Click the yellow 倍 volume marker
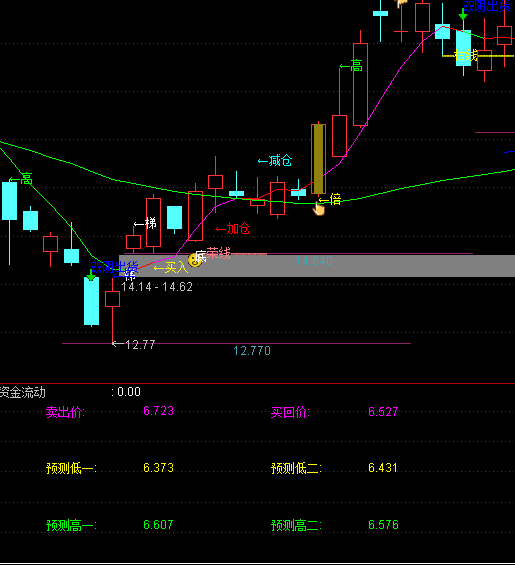515x565 pixels. (330, 199)
